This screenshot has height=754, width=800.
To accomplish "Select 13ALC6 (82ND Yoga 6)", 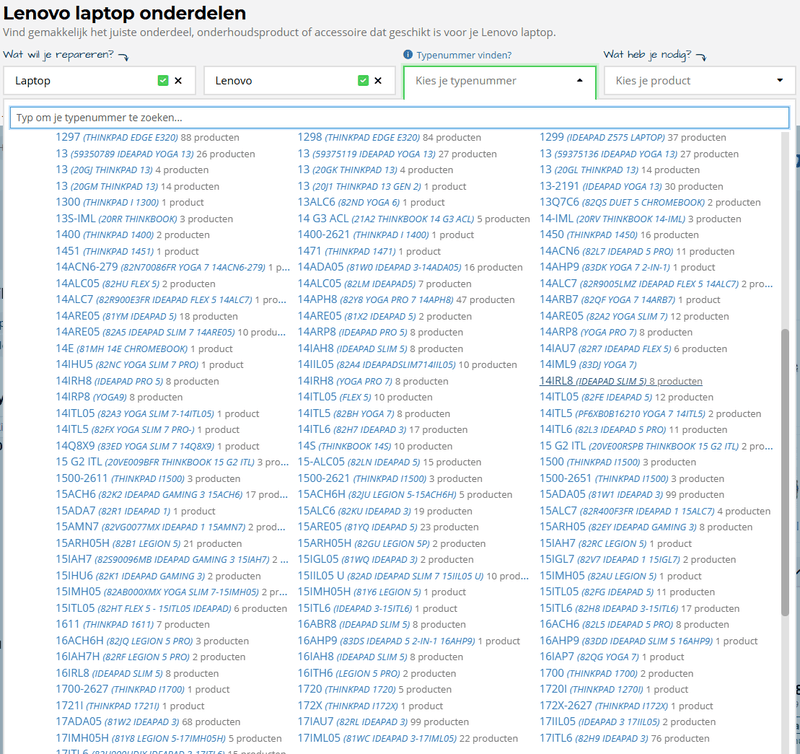I will click(x=371, y=203).
